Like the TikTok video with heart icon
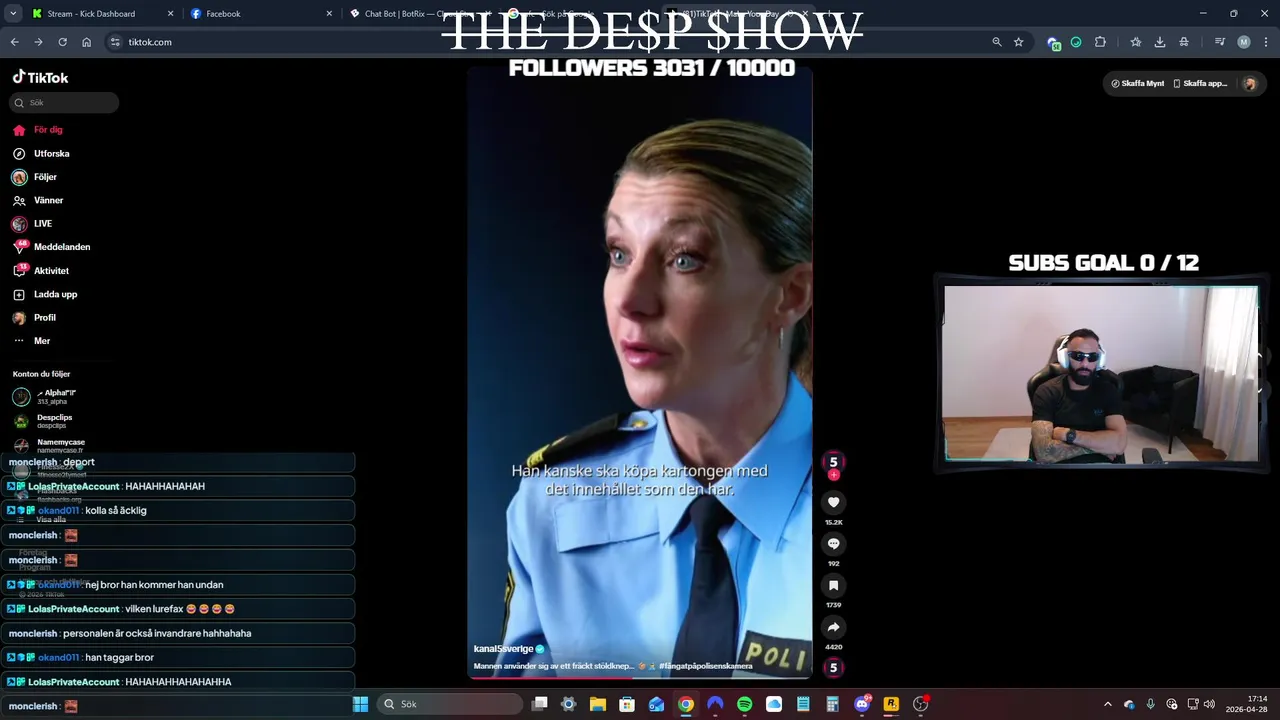The height and width of the screenshot is (720, 1280). 833,503
